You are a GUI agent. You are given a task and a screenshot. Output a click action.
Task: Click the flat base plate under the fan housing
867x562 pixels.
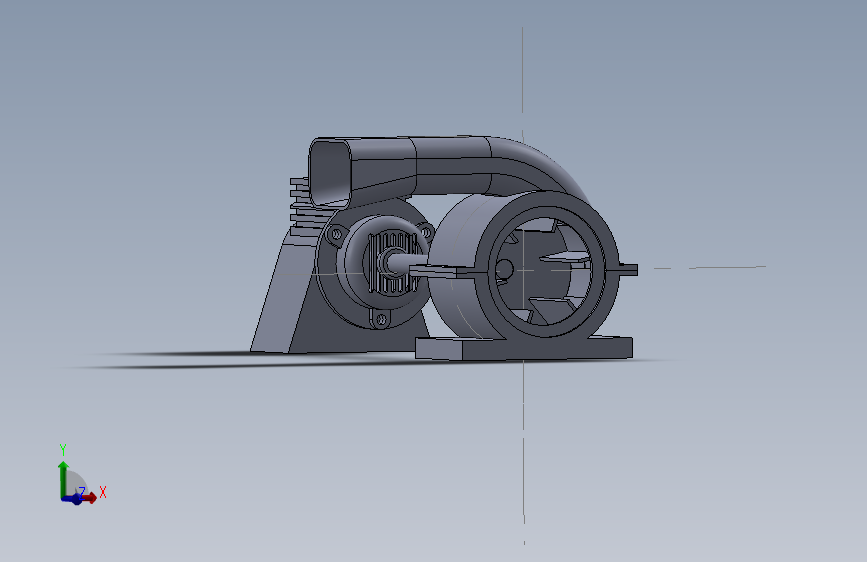tap(523, 347)
